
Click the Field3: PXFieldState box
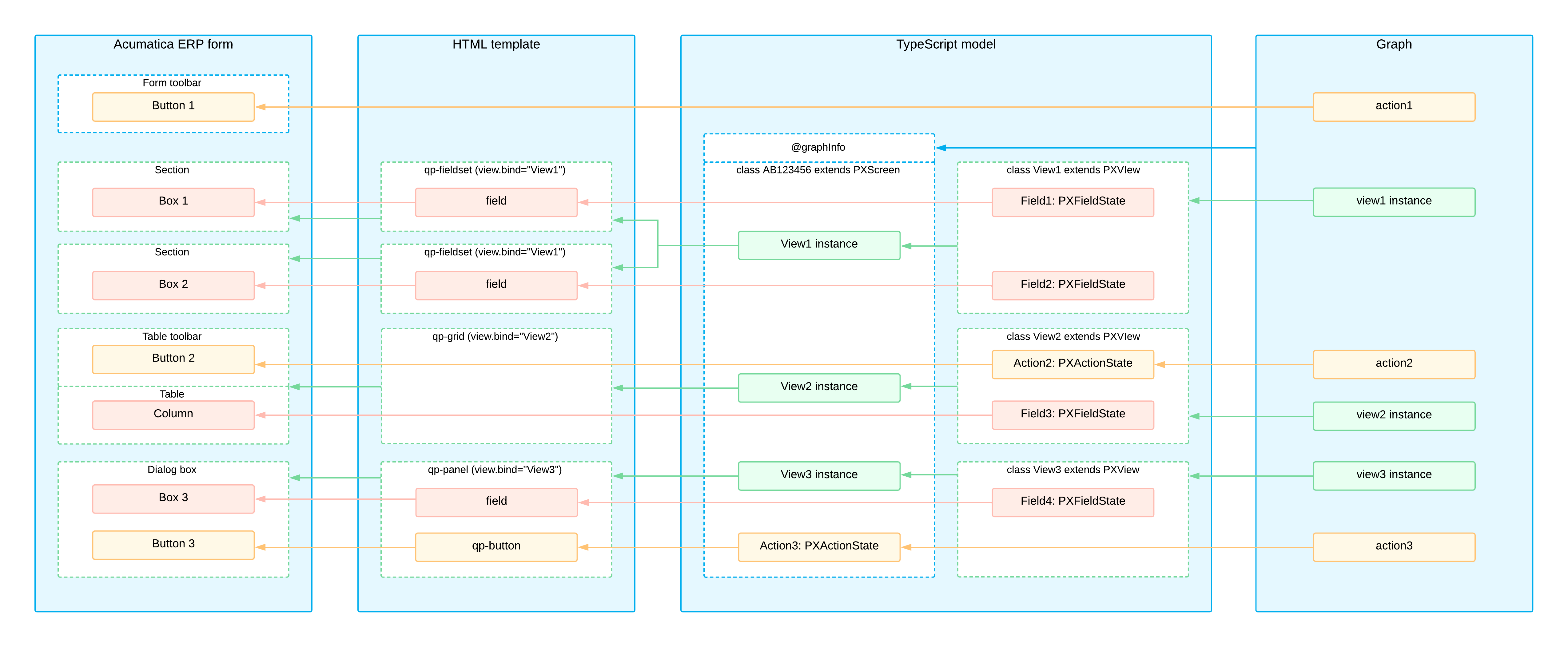[x=1073, y=415]
